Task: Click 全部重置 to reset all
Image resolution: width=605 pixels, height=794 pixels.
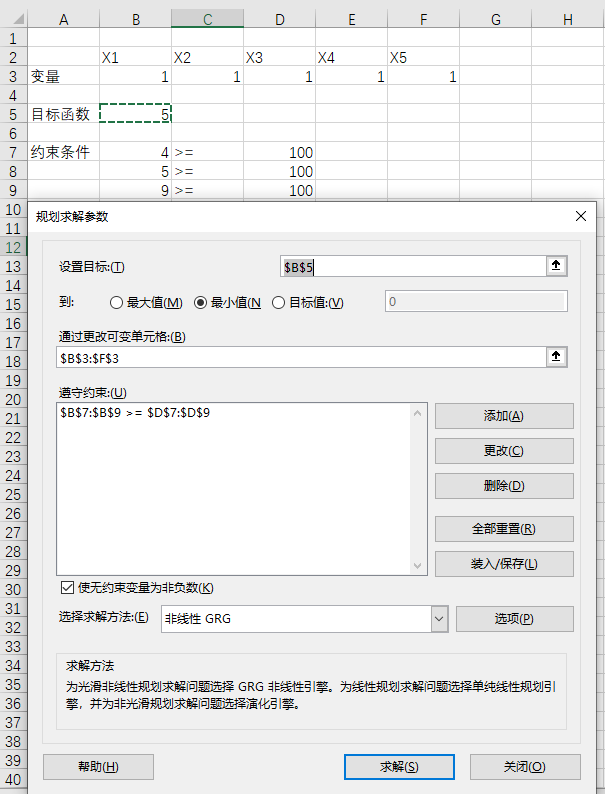Action: 504,529
